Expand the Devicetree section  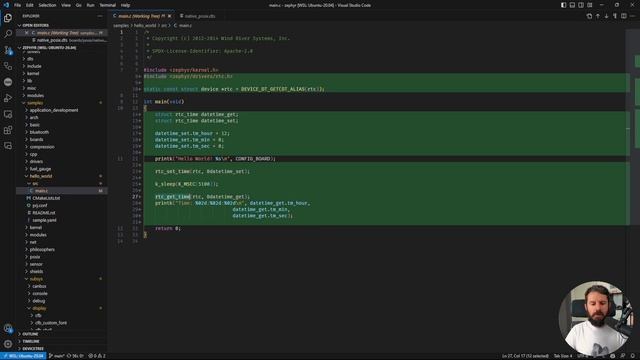coord(33,349)
